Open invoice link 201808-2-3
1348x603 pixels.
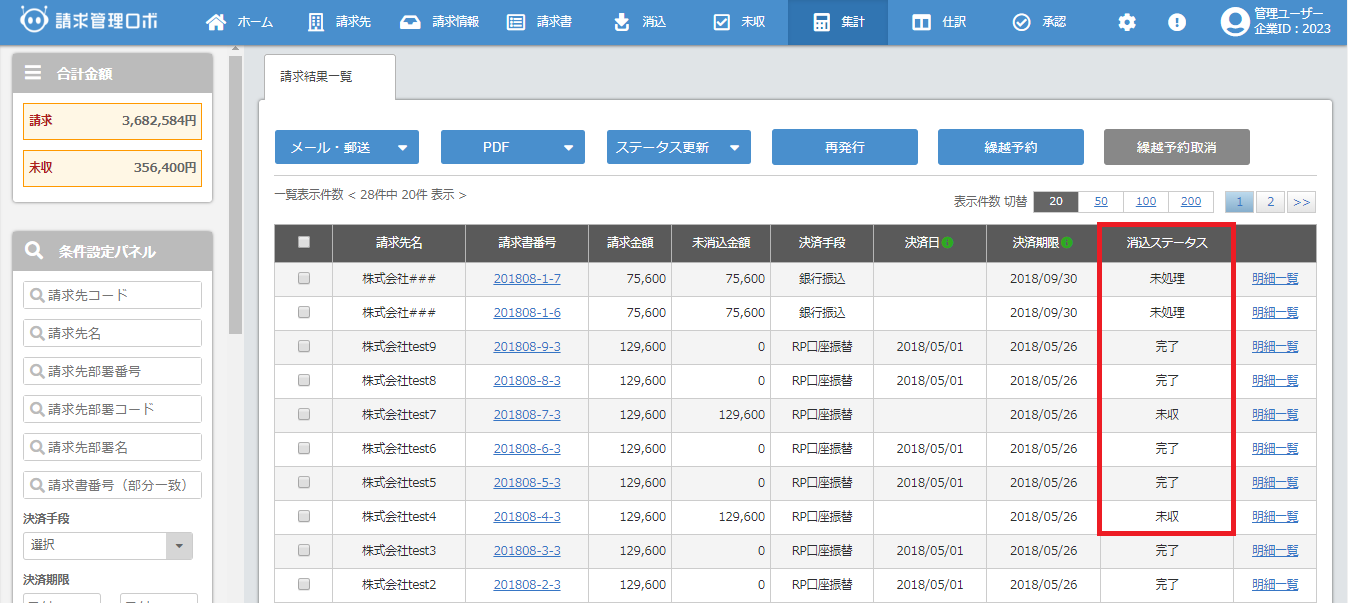click(527, 584)
